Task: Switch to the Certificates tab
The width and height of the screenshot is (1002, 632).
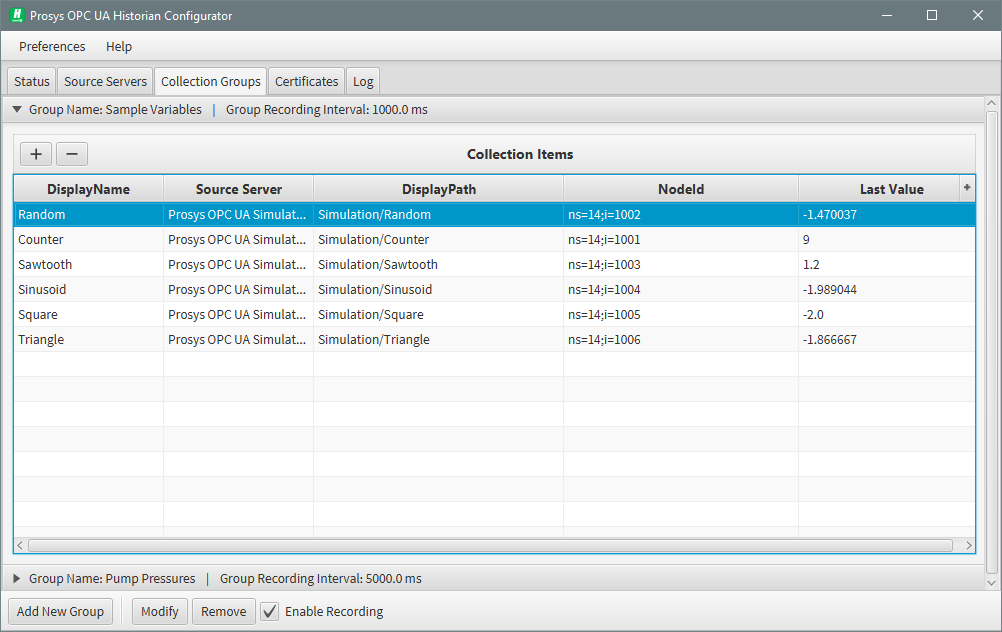Action: 306,82
